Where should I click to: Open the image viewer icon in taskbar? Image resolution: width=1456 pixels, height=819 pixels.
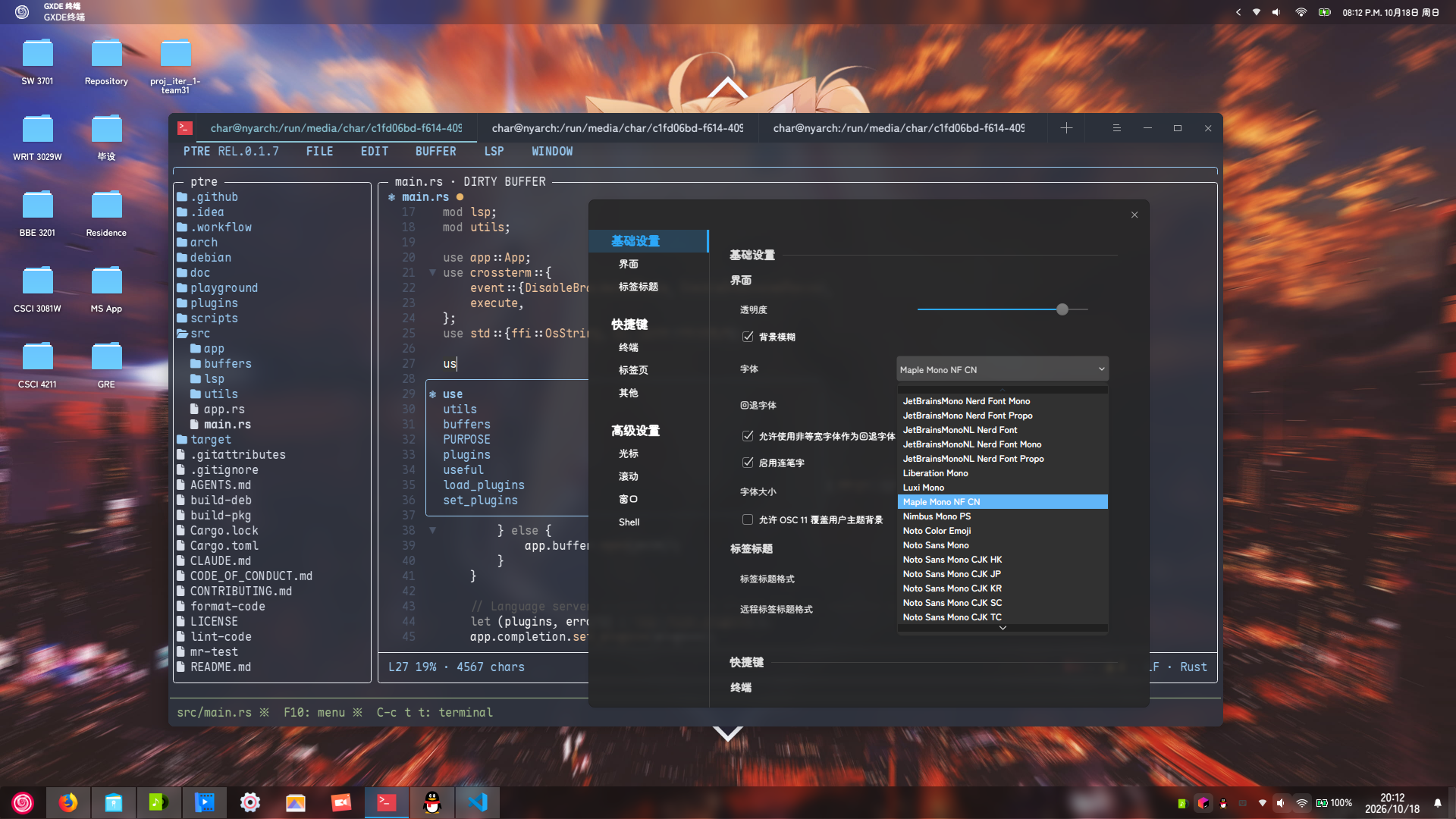(x=296, y=802)
